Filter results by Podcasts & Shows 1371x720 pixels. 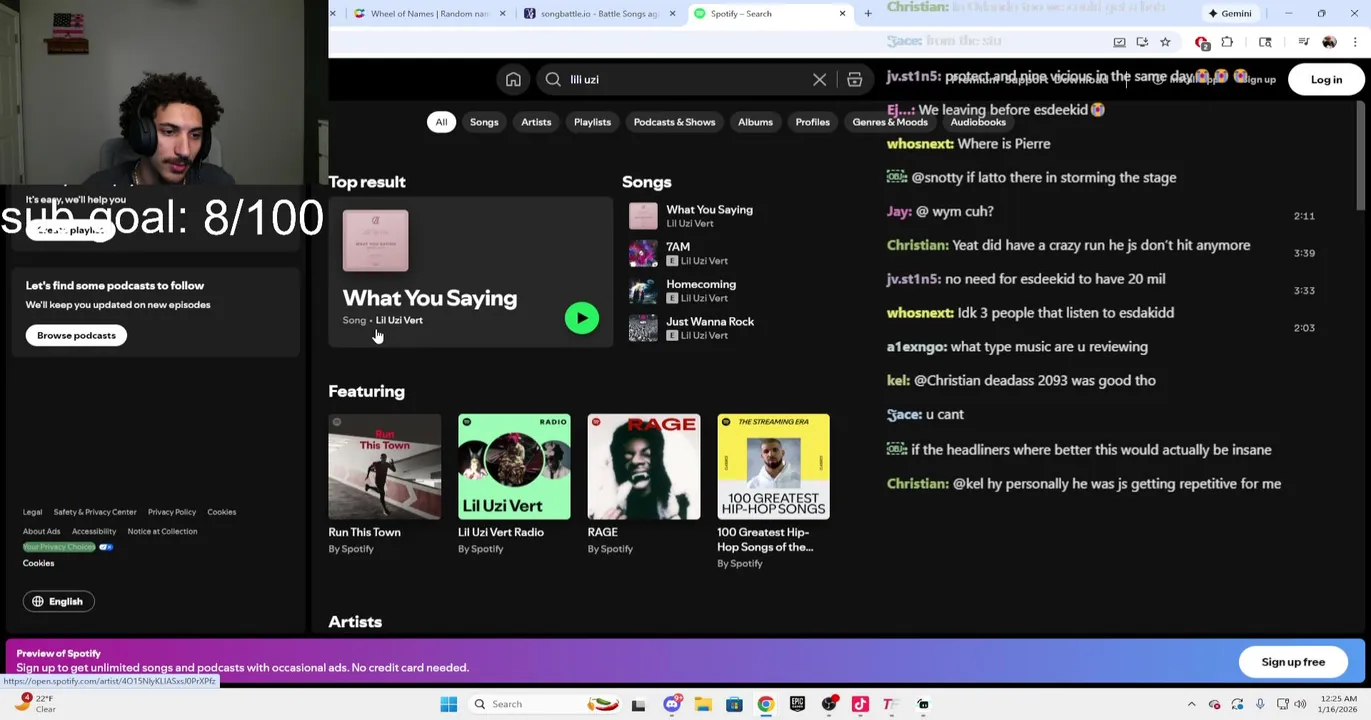pos(674,122)
